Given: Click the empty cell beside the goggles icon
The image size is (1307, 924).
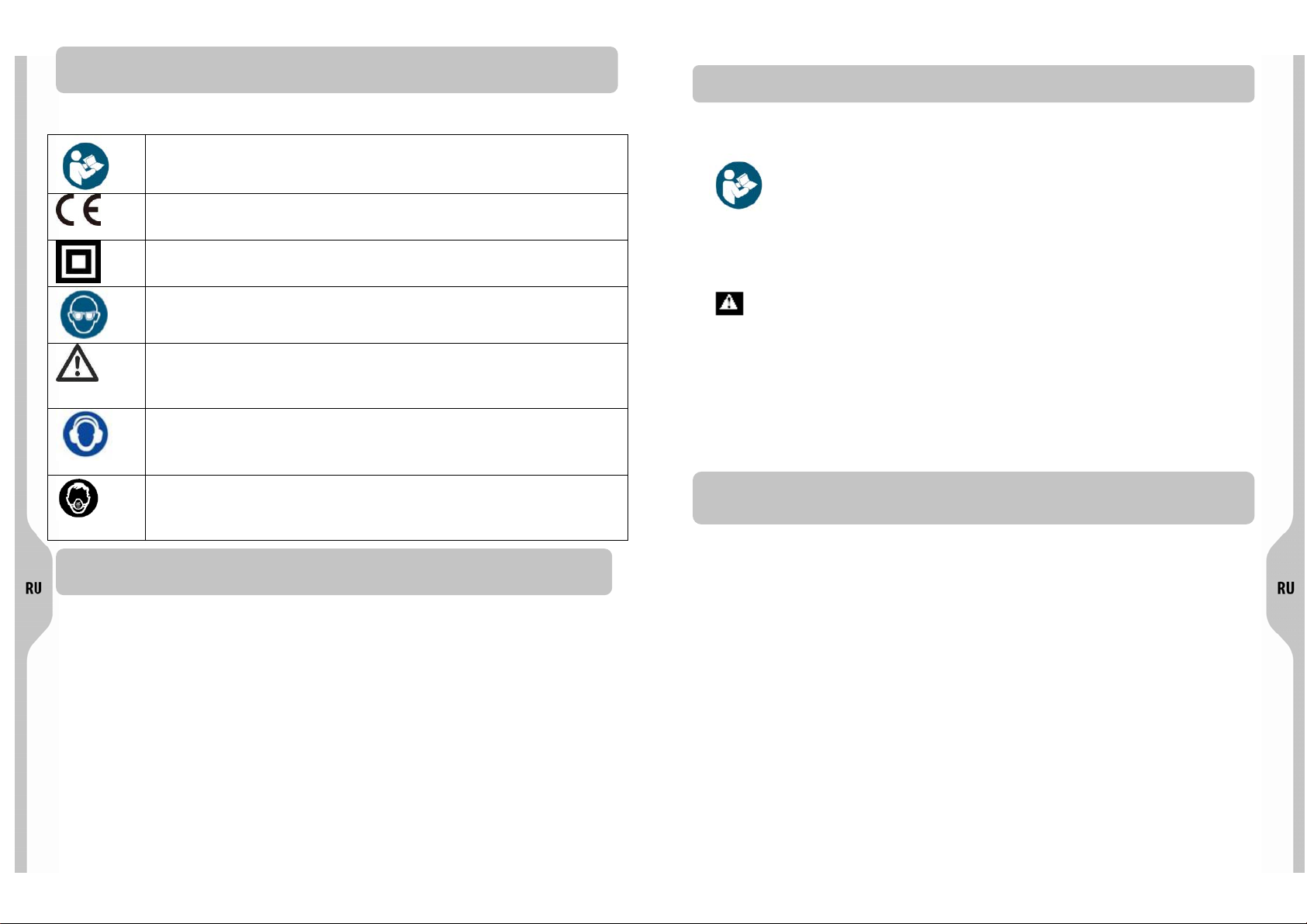Looking at the screenshot, I should pyautogui.click(x=386, y=315).
